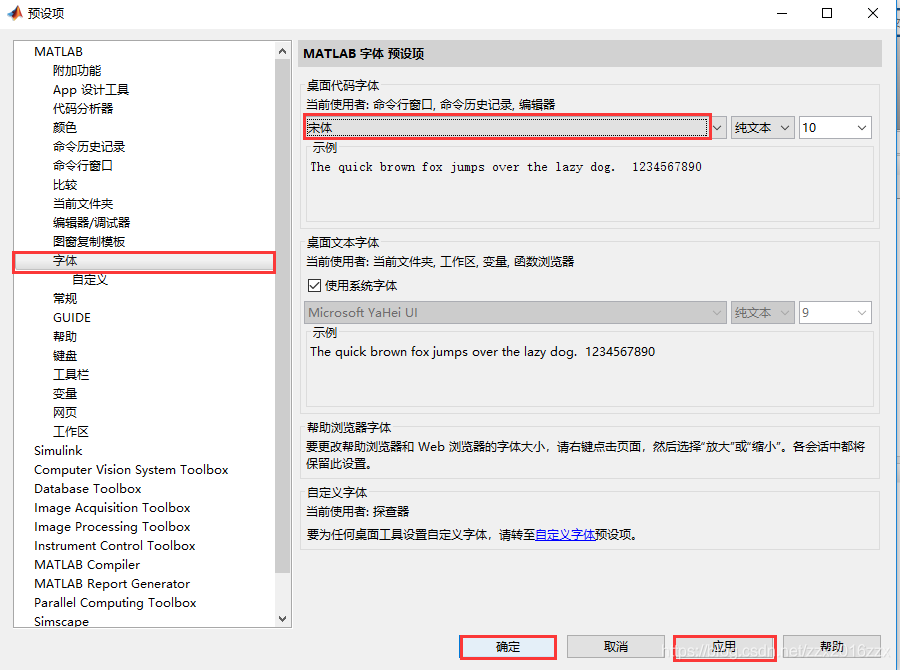This screenshot has height=670, width=900.
Task: Open the MATLAB Compiler preferences
Action: (x=87, y=565)
